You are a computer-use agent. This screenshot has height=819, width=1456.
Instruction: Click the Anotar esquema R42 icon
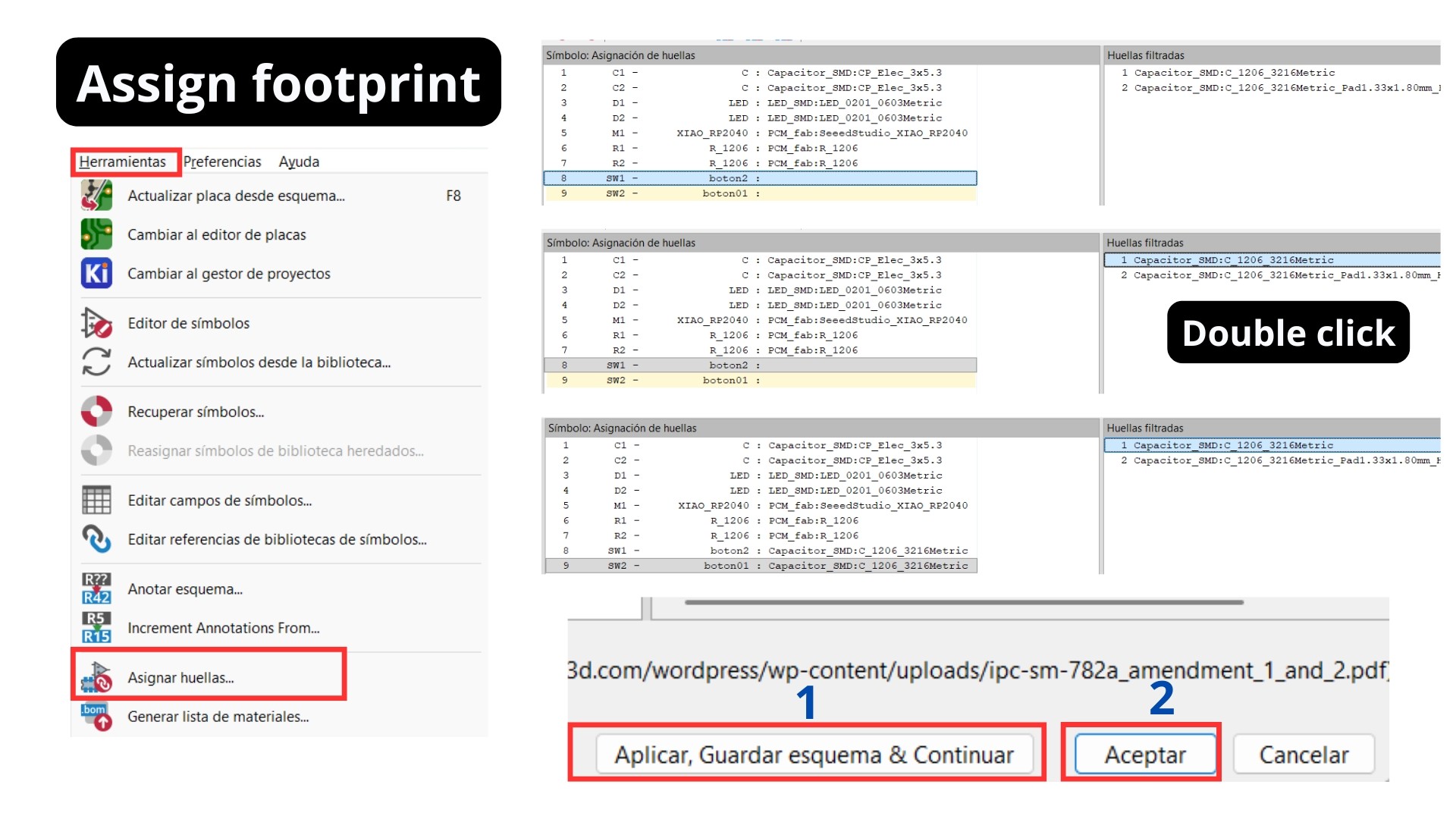96,588
